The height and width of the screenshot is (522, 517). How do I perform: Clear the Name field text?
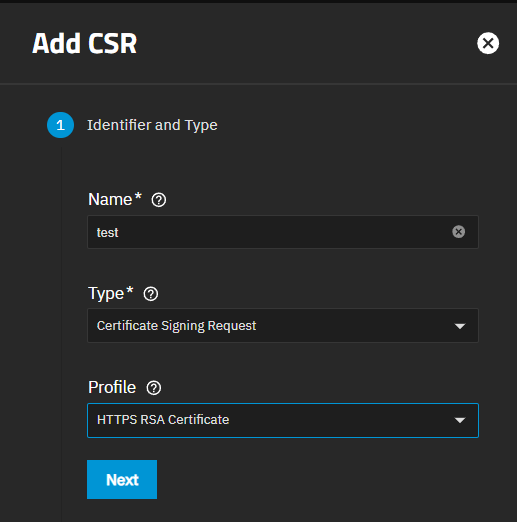tap(458, 232)
